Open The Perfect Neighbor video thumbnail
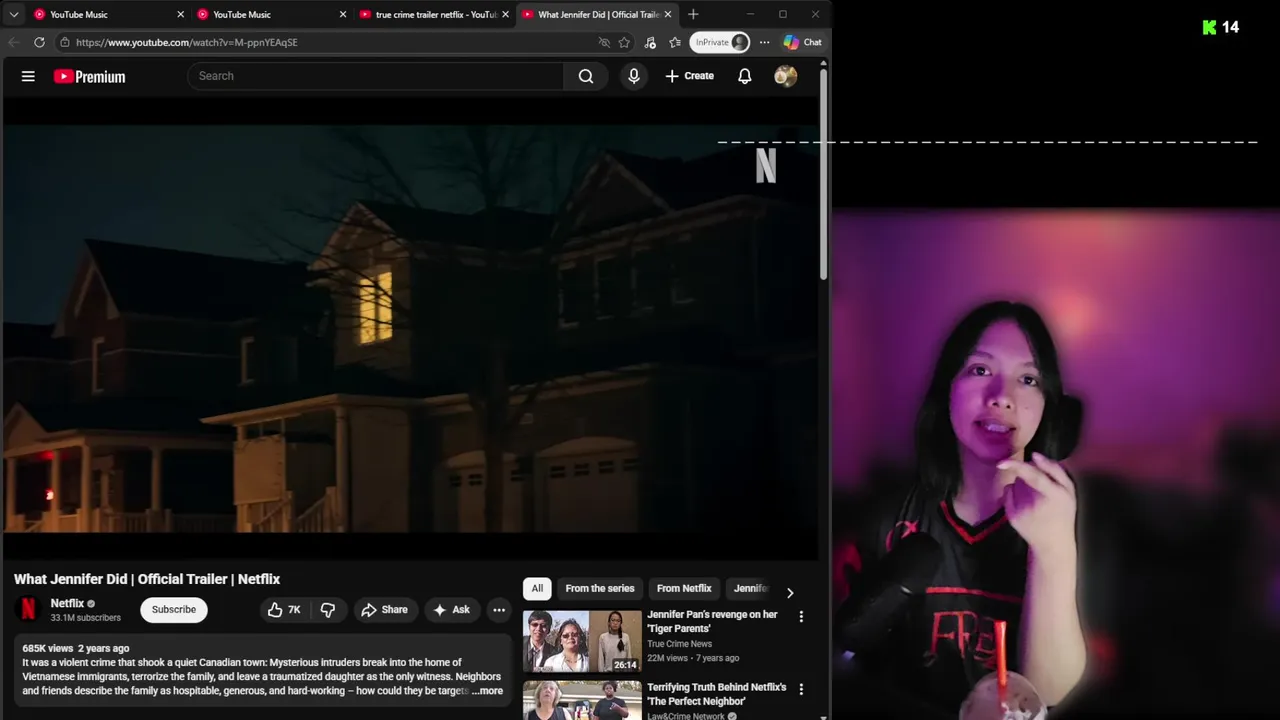 582,700
